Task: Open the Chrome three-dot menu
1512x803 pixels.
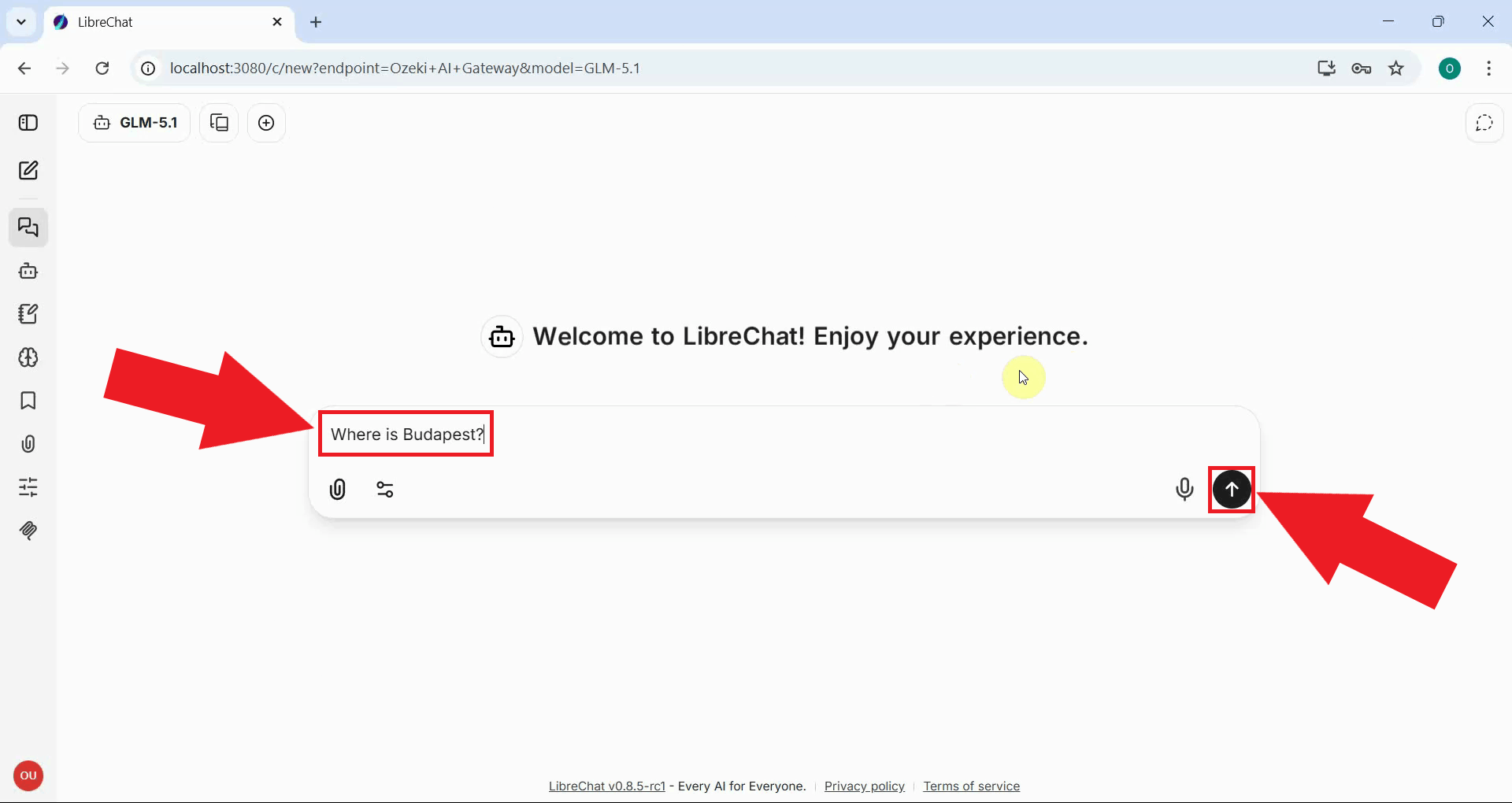Action: pyautogui.click(x=1489, y=68)
